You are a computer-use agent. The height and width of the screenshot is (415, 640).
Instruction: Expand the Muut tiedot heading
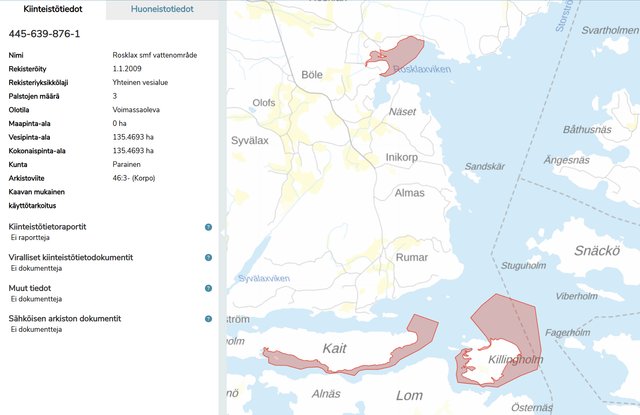(x=31, y=288)
